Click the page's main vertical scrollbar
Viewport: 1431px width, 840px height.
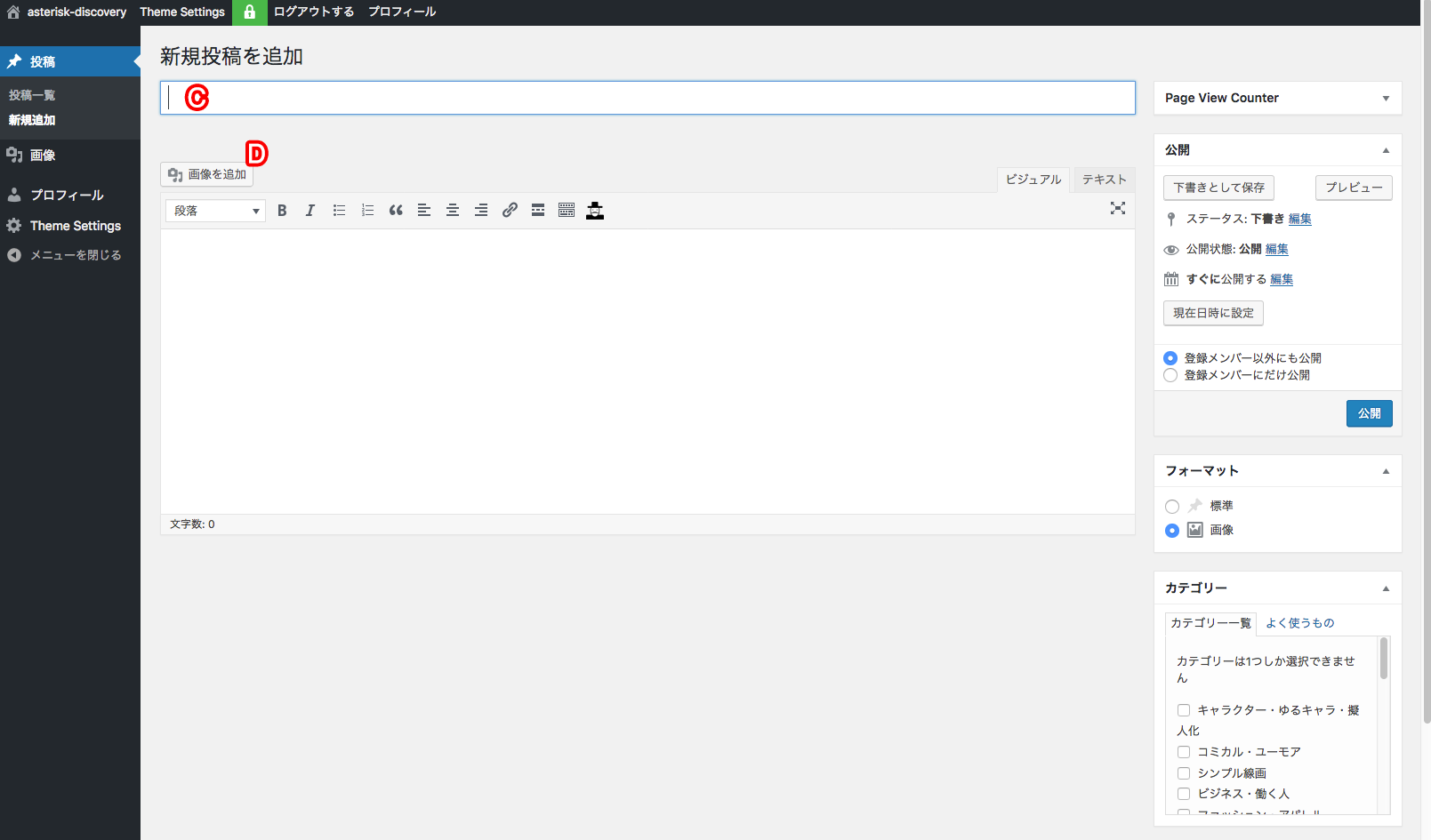tap(1427, 362)
